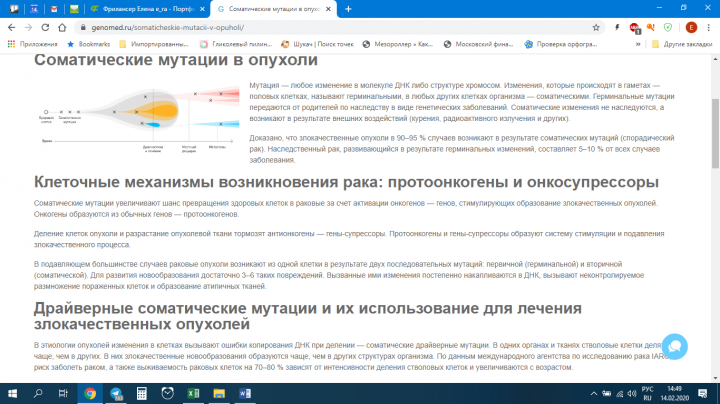Click heading "Драйверные соматические мутации"

308,316
